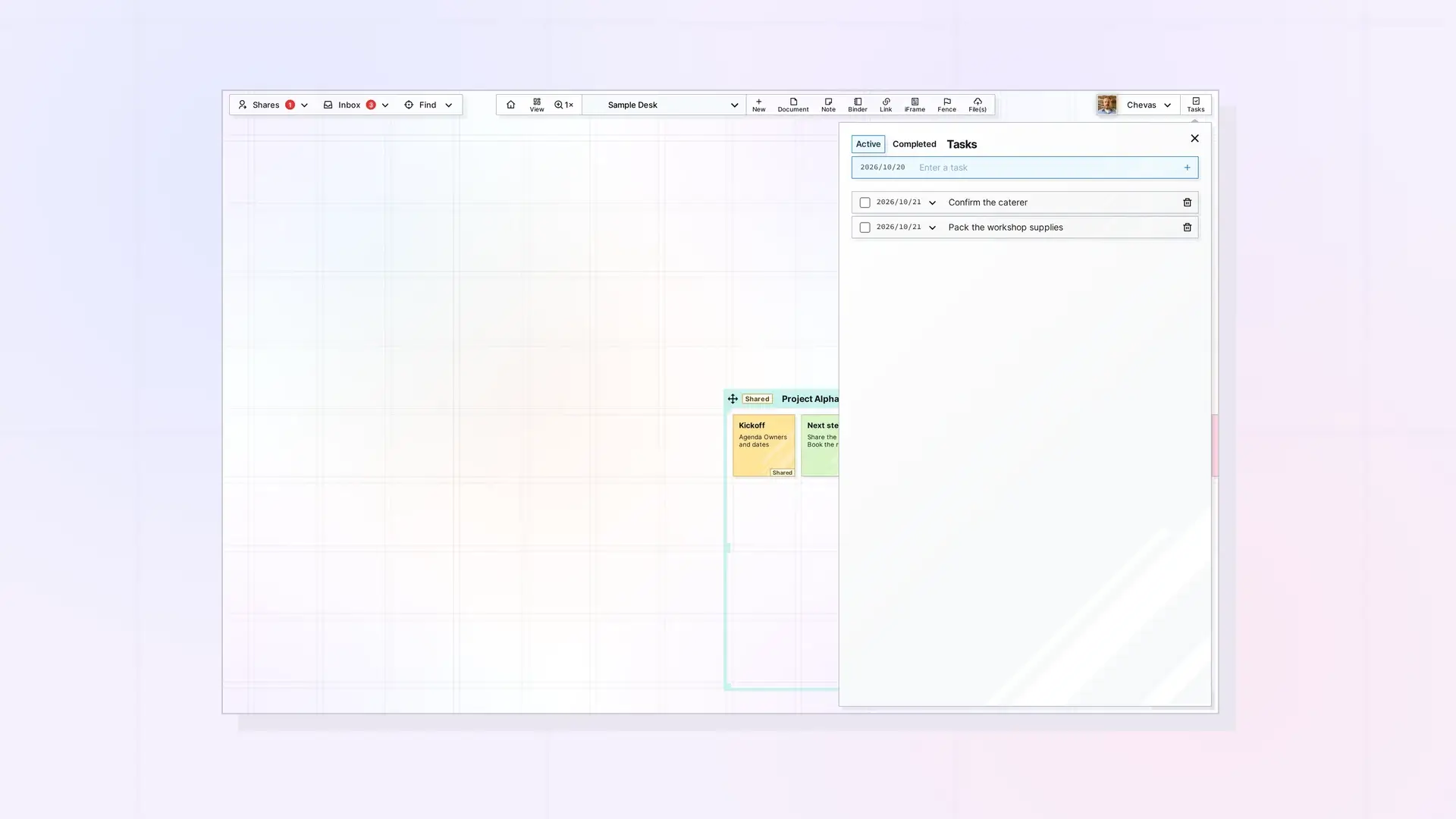Check off Pack the workshop supplies
This screenshot has height=819, width=1456.
tap(864, 227)
